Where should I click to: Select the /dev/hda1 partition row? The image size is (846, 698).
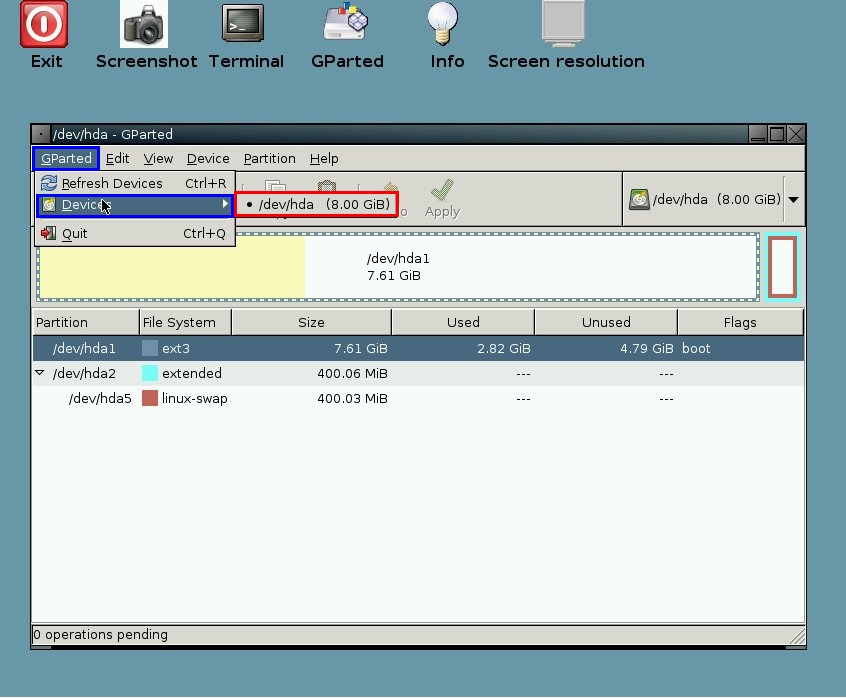point(418,348)
